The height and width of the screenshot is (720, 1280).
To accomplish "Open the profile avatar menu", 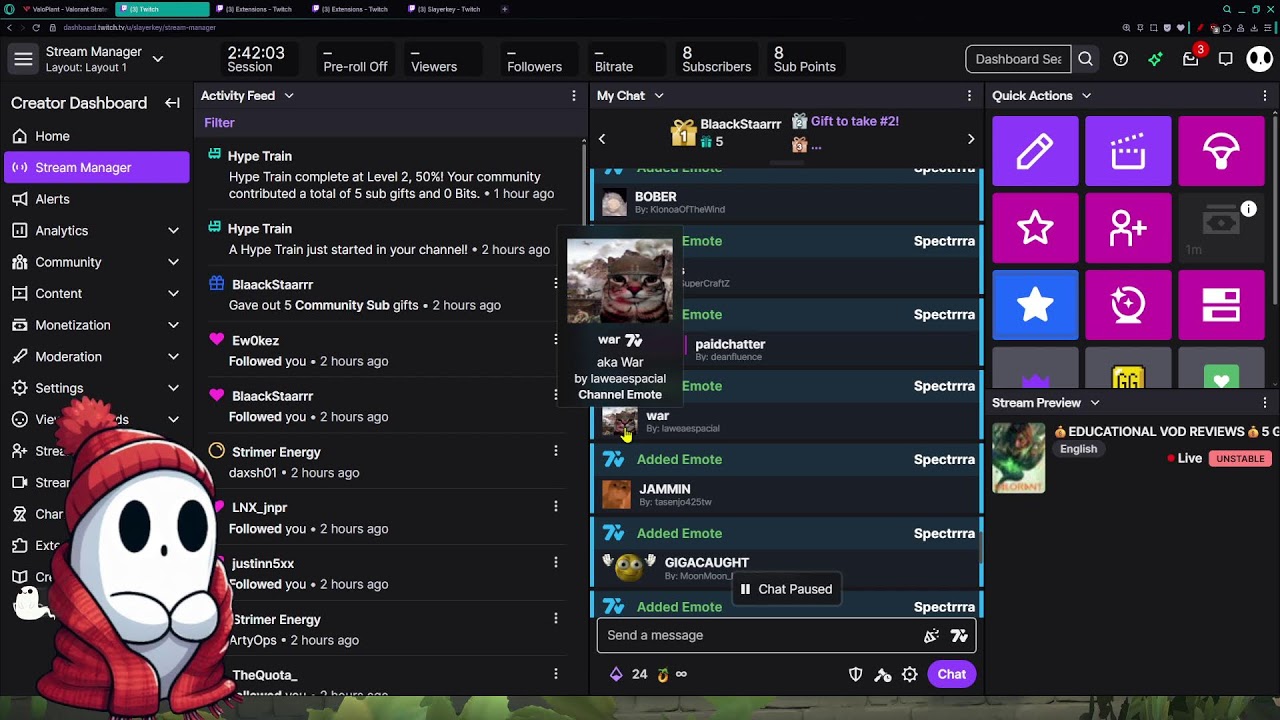I will point(1259,59).
